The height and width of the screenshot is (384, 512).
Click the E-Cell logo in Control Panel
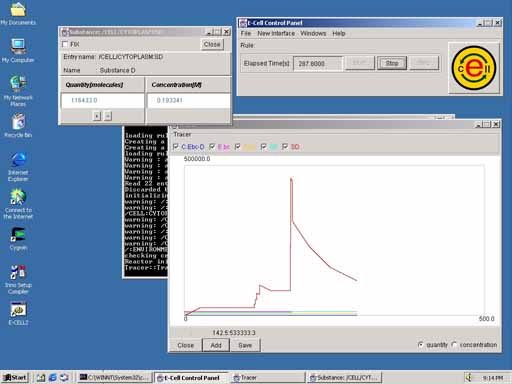coord(474,68)
